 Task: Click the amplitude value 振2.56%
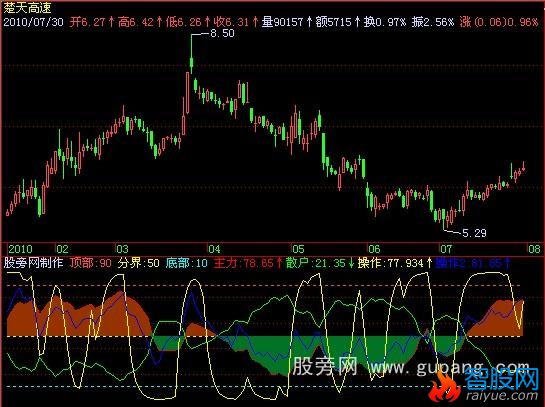tap(433, 22)
